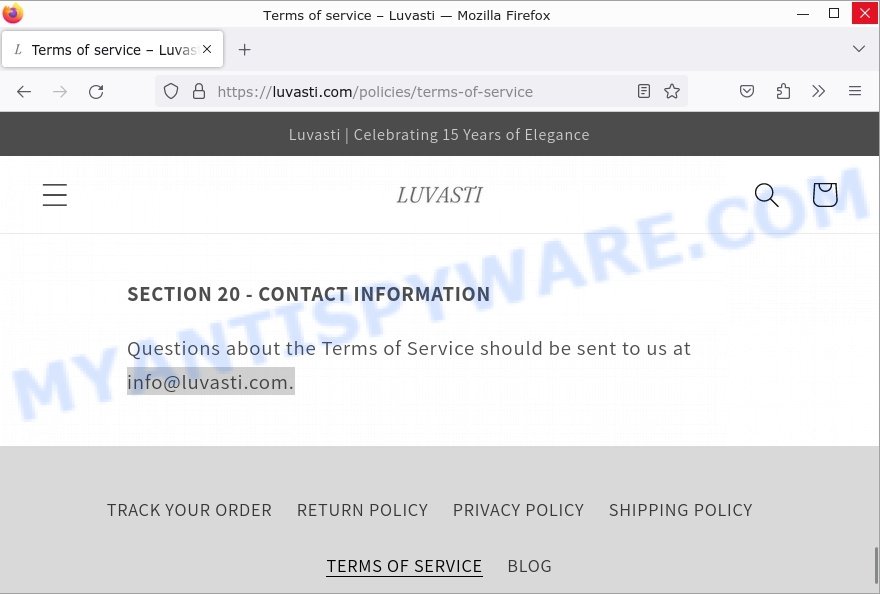This screenshot has width=880, height=594.
Task: Close the Terms of service tab
Action: pyautogui.click(x=207, y=49)
